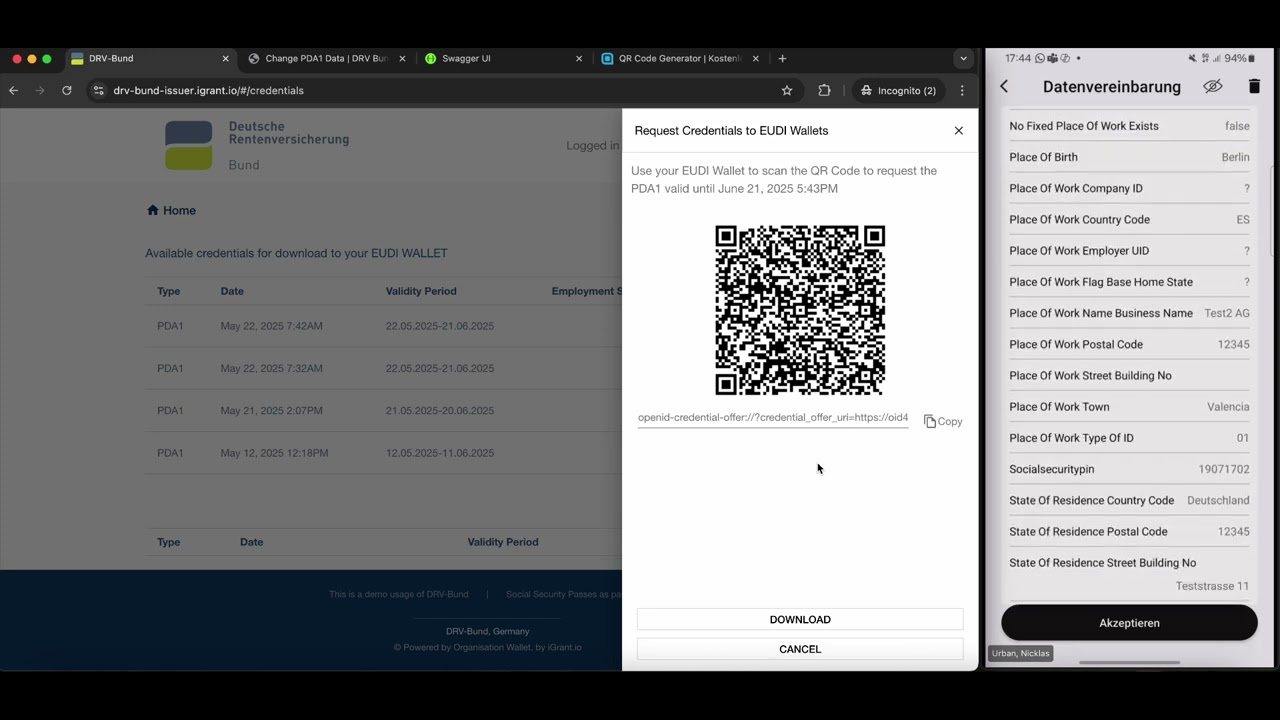Click the Place Of Birth Berlin row
This screenshot has height=720, width=1280.
pos(1129,157)
